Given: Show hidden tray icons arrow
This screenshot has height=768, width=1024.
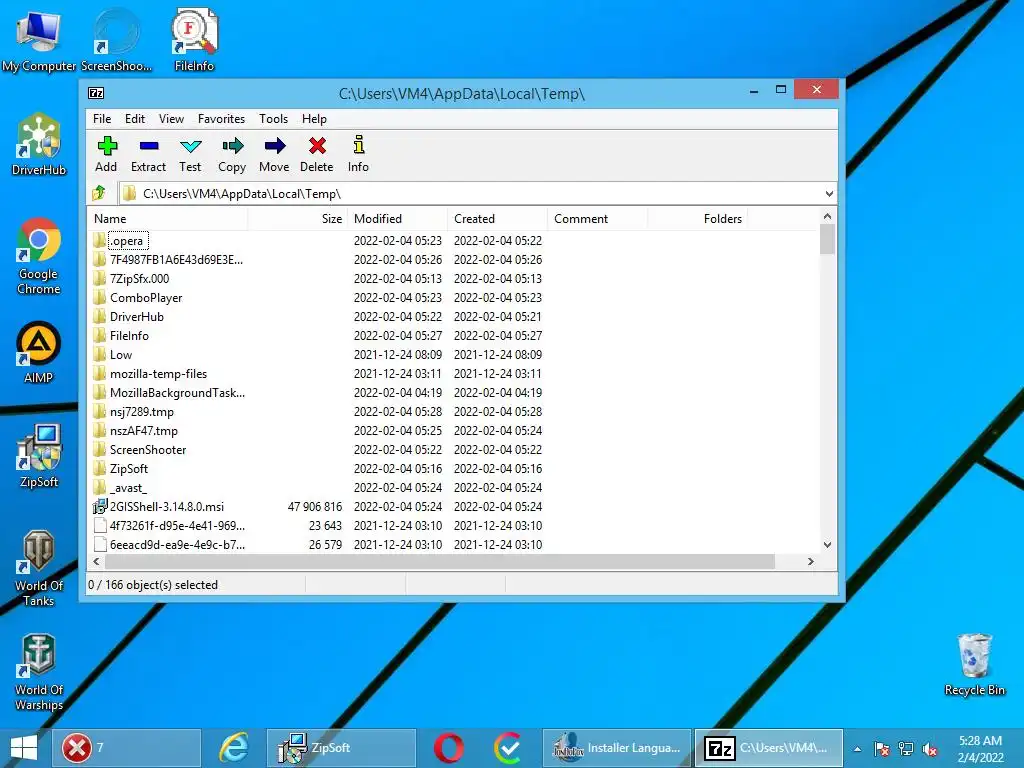Looking at the screenshot, I should click(857, 749).
